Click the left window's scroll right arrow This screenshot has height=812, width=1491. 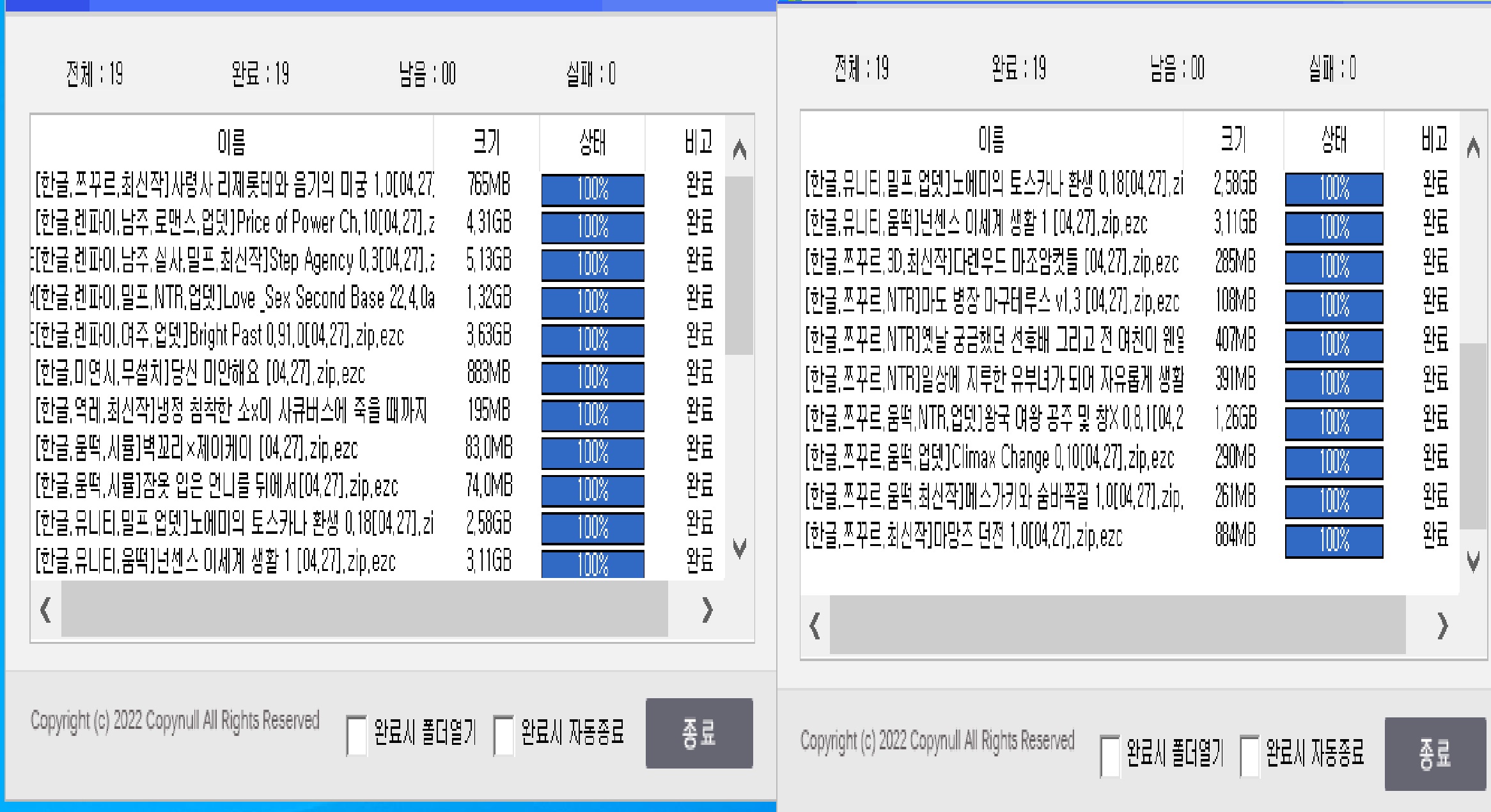point(706,609)
